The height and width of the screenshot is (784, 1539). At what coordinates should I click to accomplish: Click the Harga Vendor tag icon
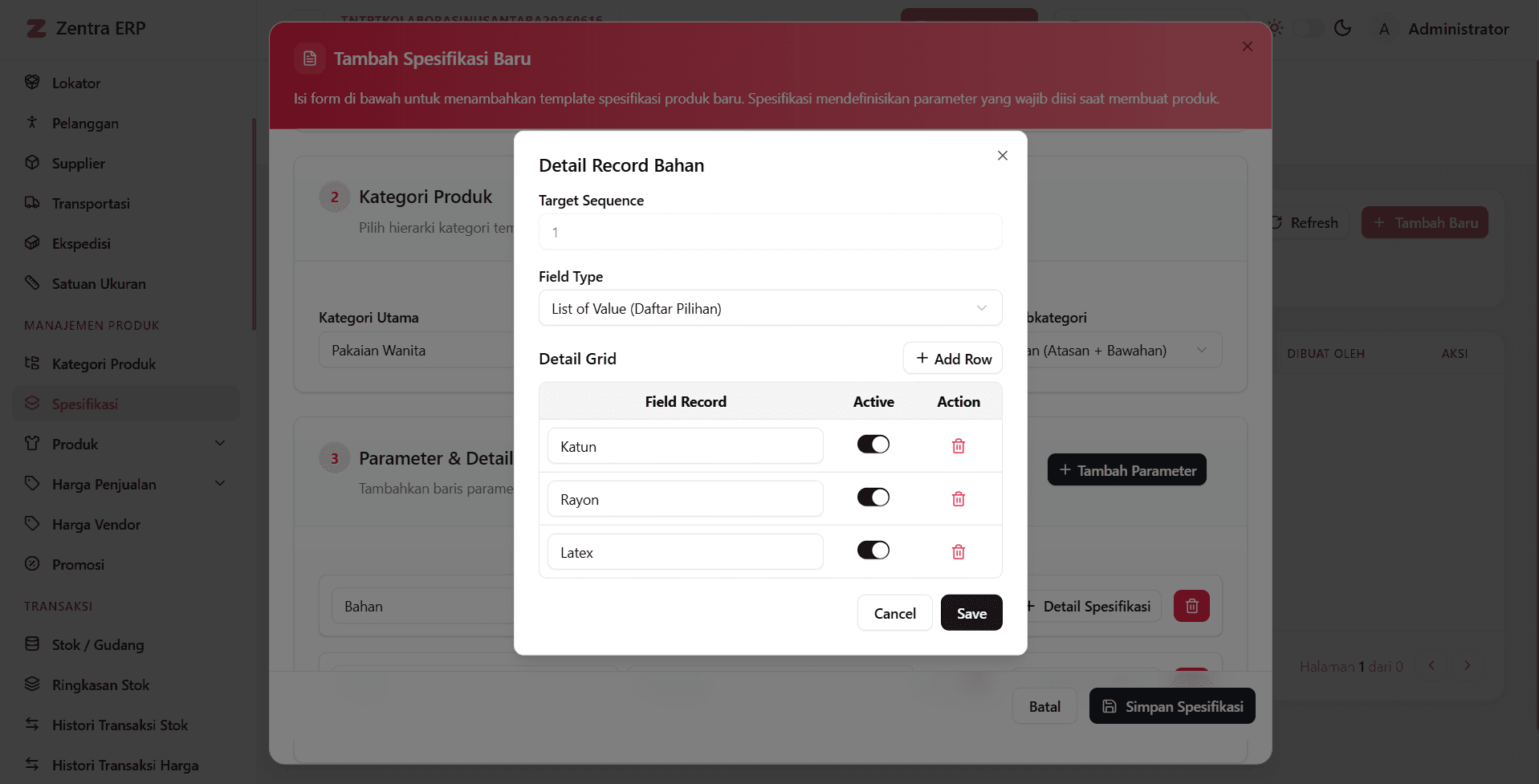[x=32, y=523]
